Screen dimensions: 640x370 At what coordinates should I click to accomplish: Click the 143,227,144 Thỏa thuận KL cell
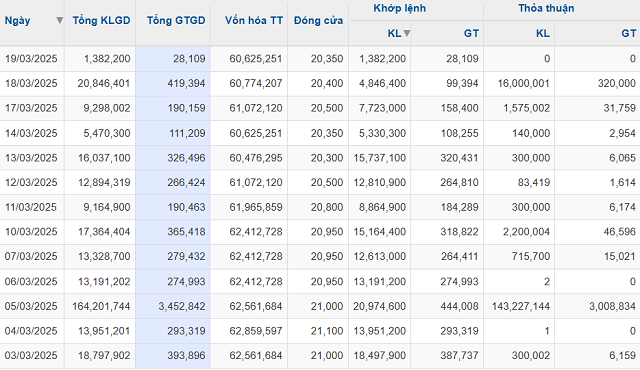pyautogui.click(x=521, y=306)
